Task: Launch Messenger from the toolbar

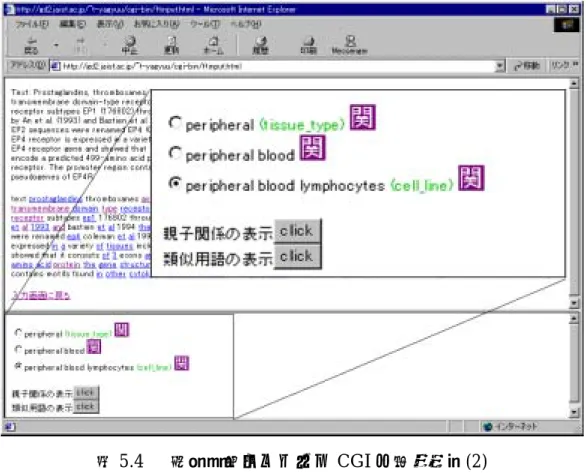Action: pos(350,46)
